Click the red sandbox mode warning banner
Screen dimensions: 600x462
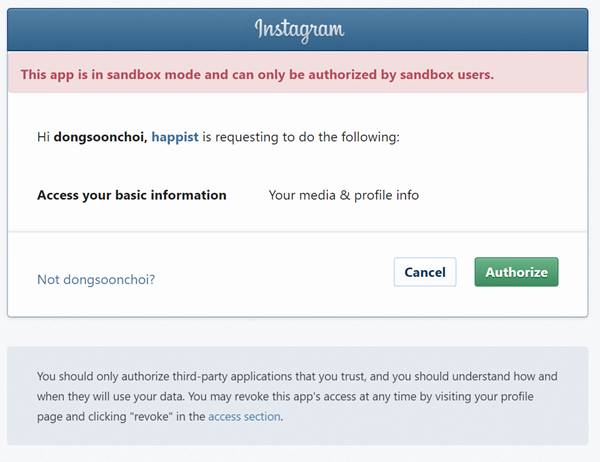pos(297,74)
